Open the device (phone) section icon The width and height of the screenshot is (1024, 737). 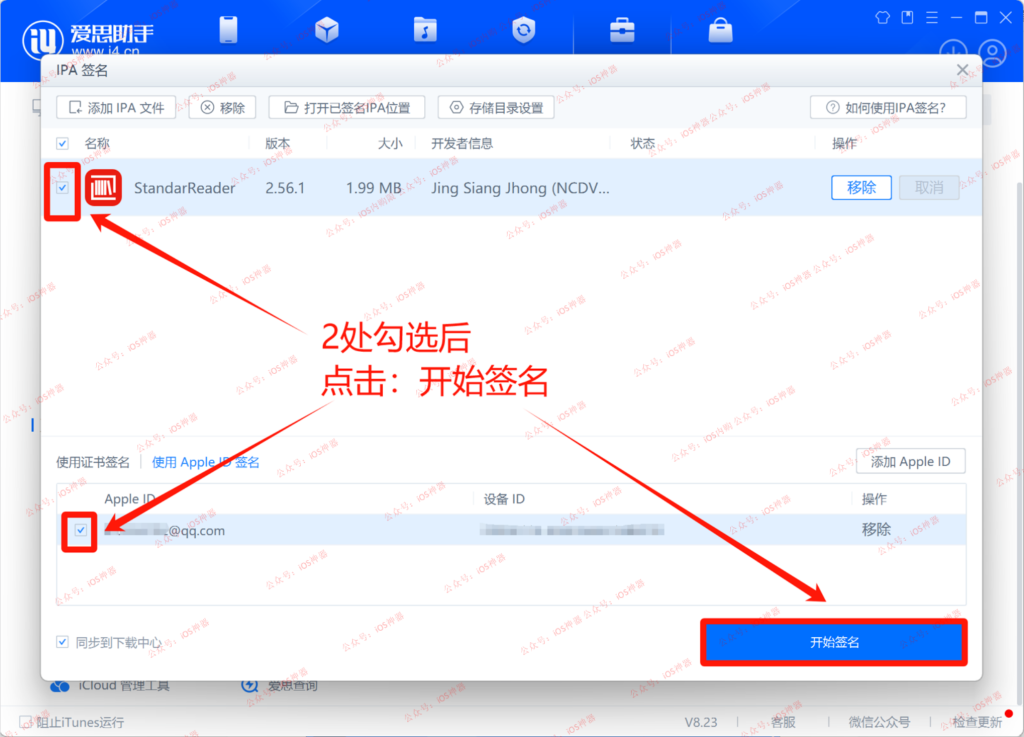(x=229, y=29)
